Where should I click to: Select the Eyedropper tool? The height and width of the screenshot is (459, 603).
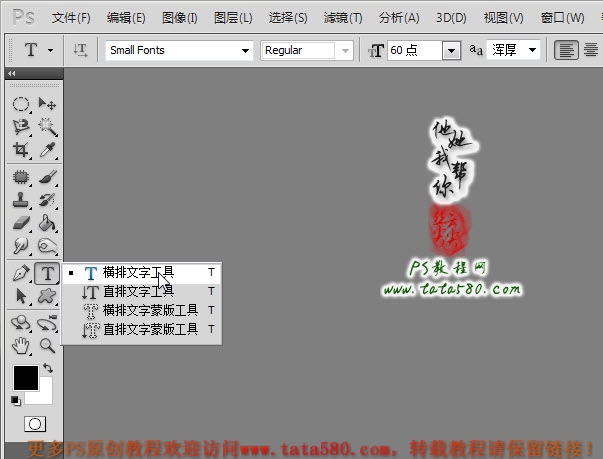tap(47, 150)
